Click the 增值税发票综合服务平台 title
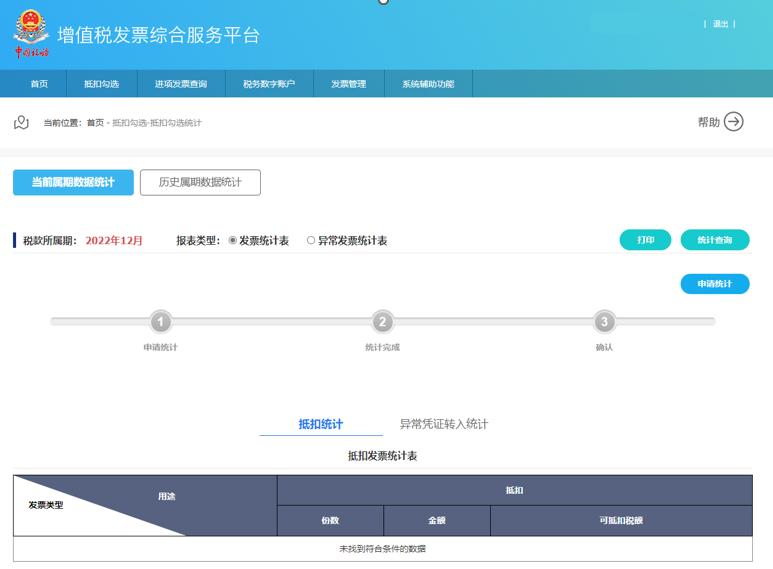Viewport: 773px width, 569px height. point(158,35)
